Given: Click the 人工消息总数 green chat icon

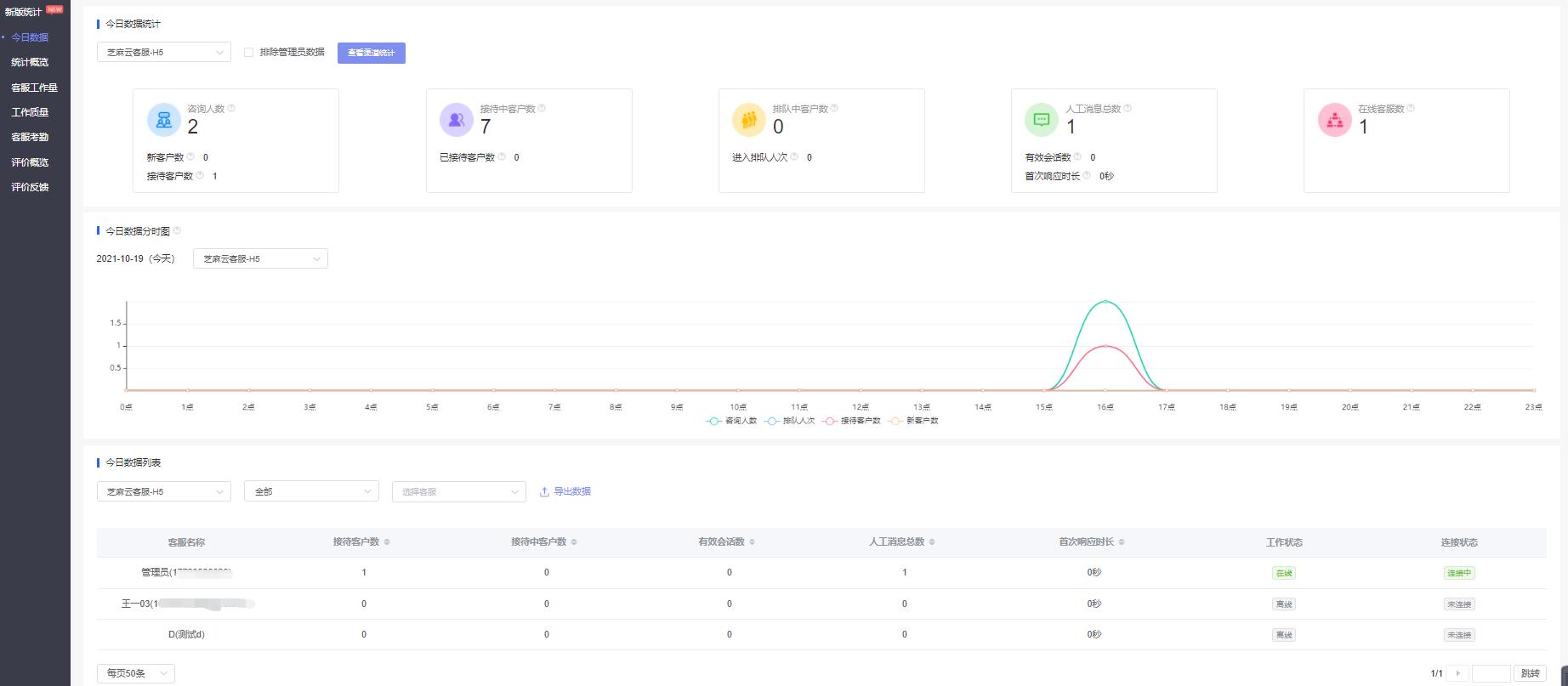Looking at the screenshot, I should (x=1041, y=120).
